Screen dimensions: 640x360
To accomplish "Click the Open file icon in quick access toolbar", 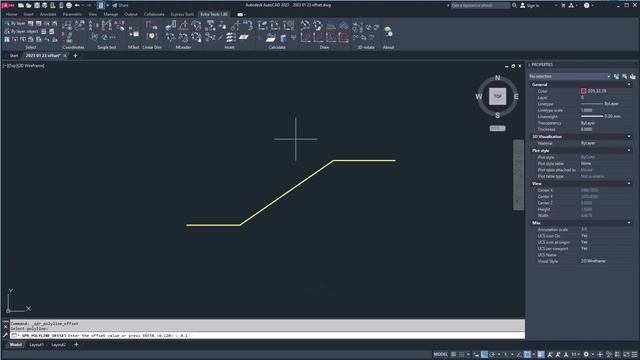I will point(29,5).
